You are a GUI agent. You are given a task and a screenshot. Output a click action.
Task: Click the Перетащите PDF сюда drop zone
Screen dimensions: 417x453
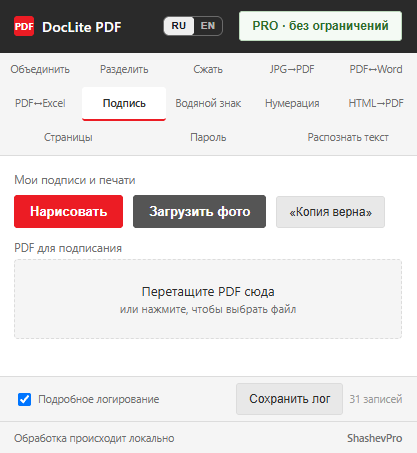(x=208, y=299)
